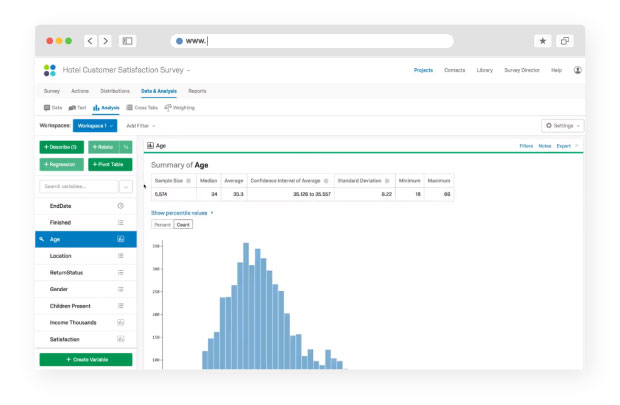620x405 pixels.
Task: Click Show percentile values link
Action: 181,213
